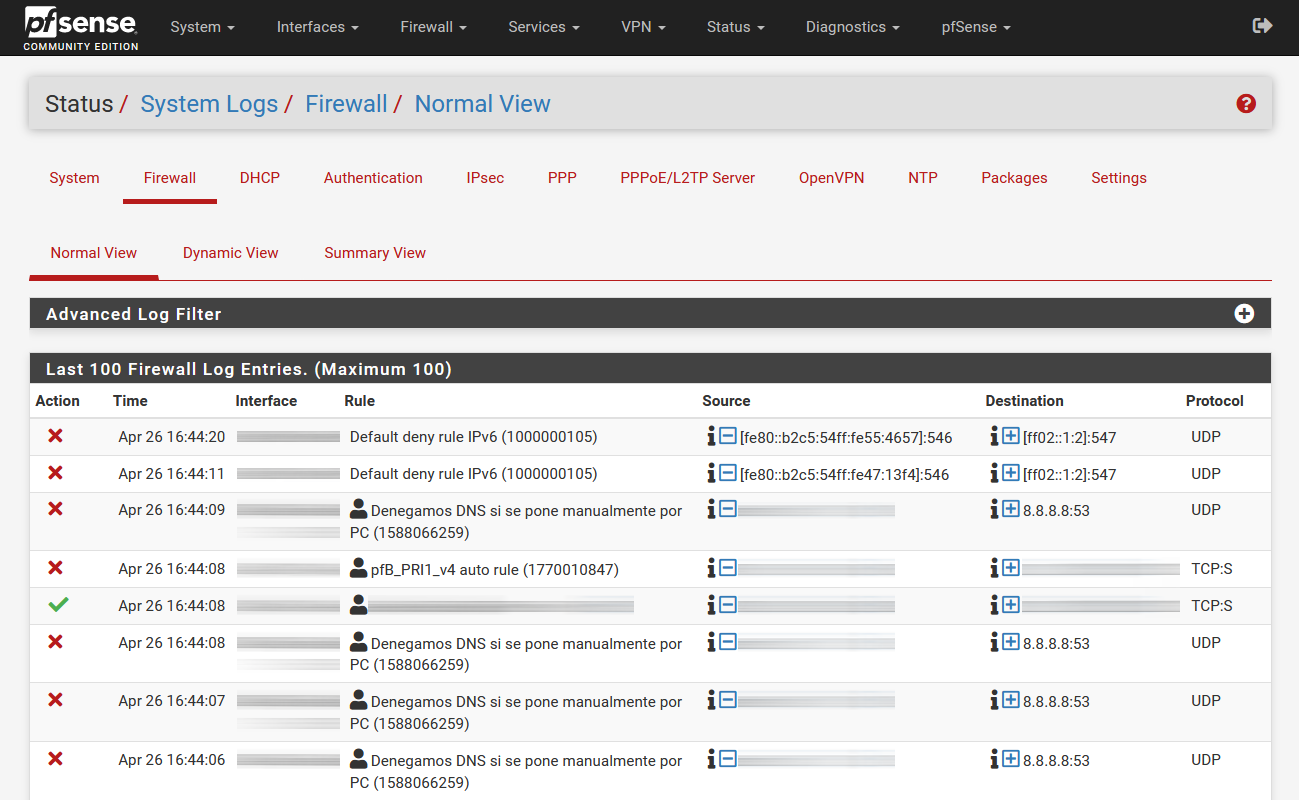Image resolution: width=1299 pixels, height=800 pixels.
Task: Click the red block action icon in the 16:44:09 row
Action: (55, 509)
